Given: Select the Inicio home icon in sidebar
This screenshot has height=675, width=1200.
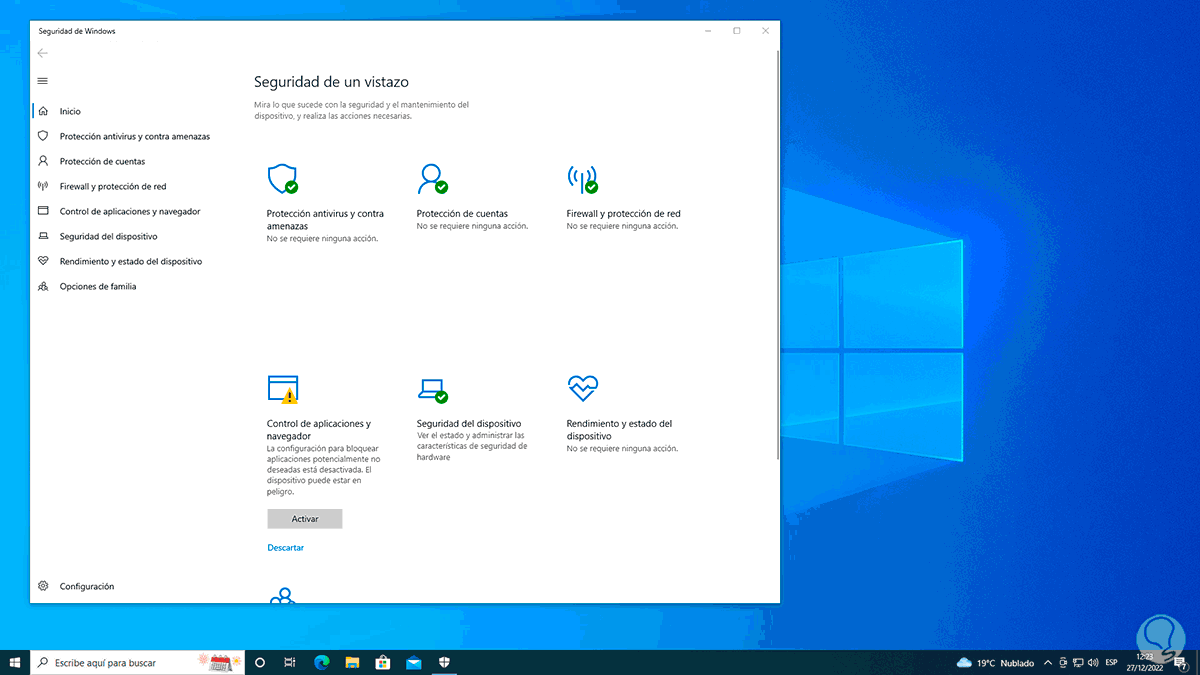Looking at the screenshot, I should (44, 110).
